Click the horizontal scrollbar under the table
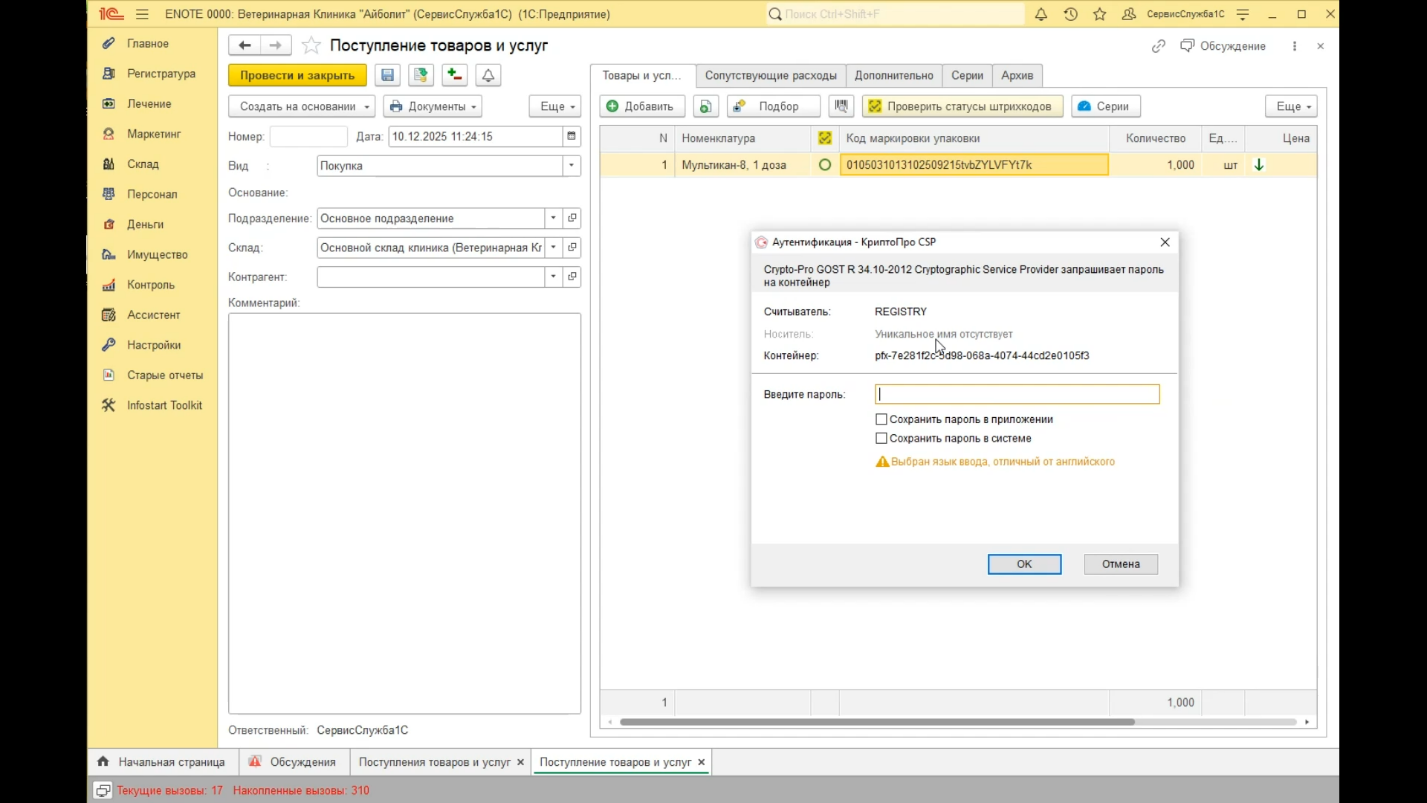Image resolution: width=1427 pixels, height=803 pixels. tap(876, 722)
